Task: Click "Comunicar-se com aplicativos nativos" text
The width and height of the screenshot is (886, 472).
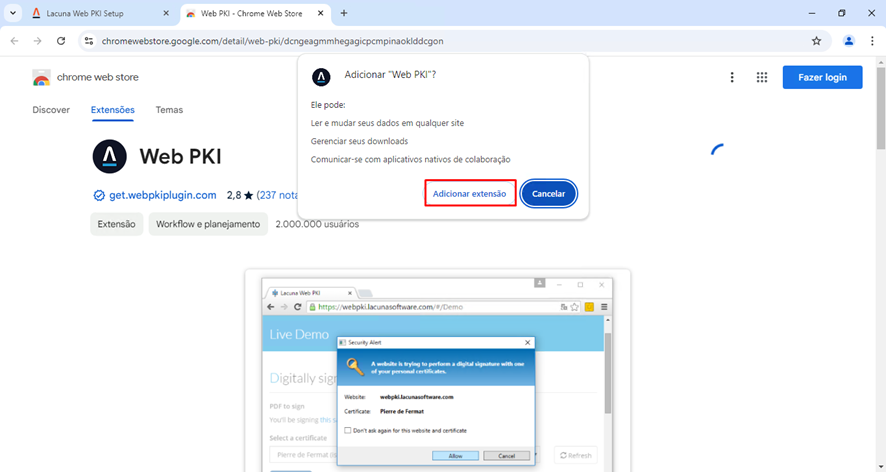Action: click(x=410, y=159)
